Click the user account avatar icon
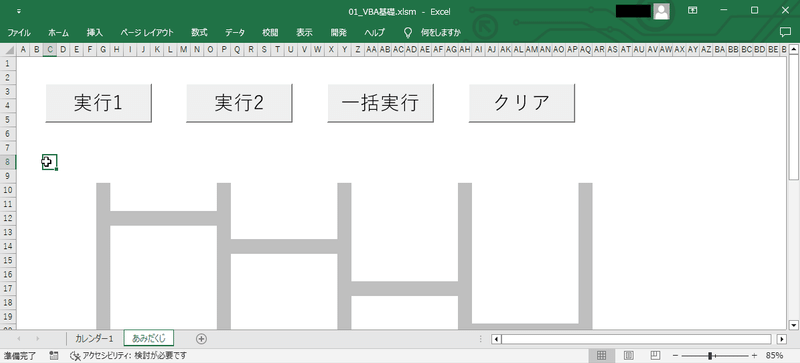This screenshot has width=800, height=363. point(662,11)
